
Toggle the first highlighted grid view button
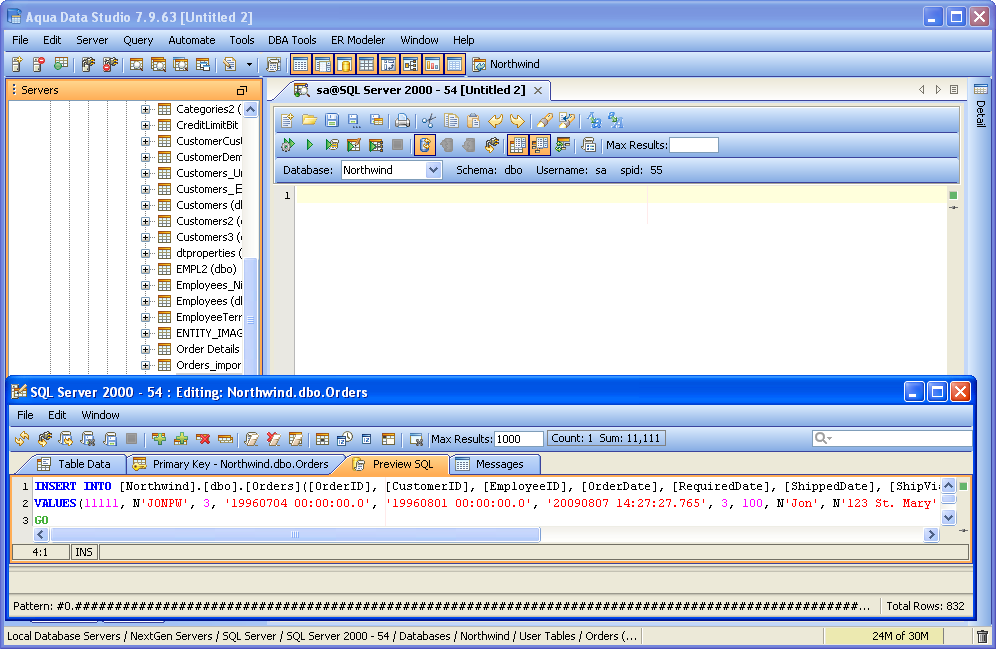(x=301, y=65)
